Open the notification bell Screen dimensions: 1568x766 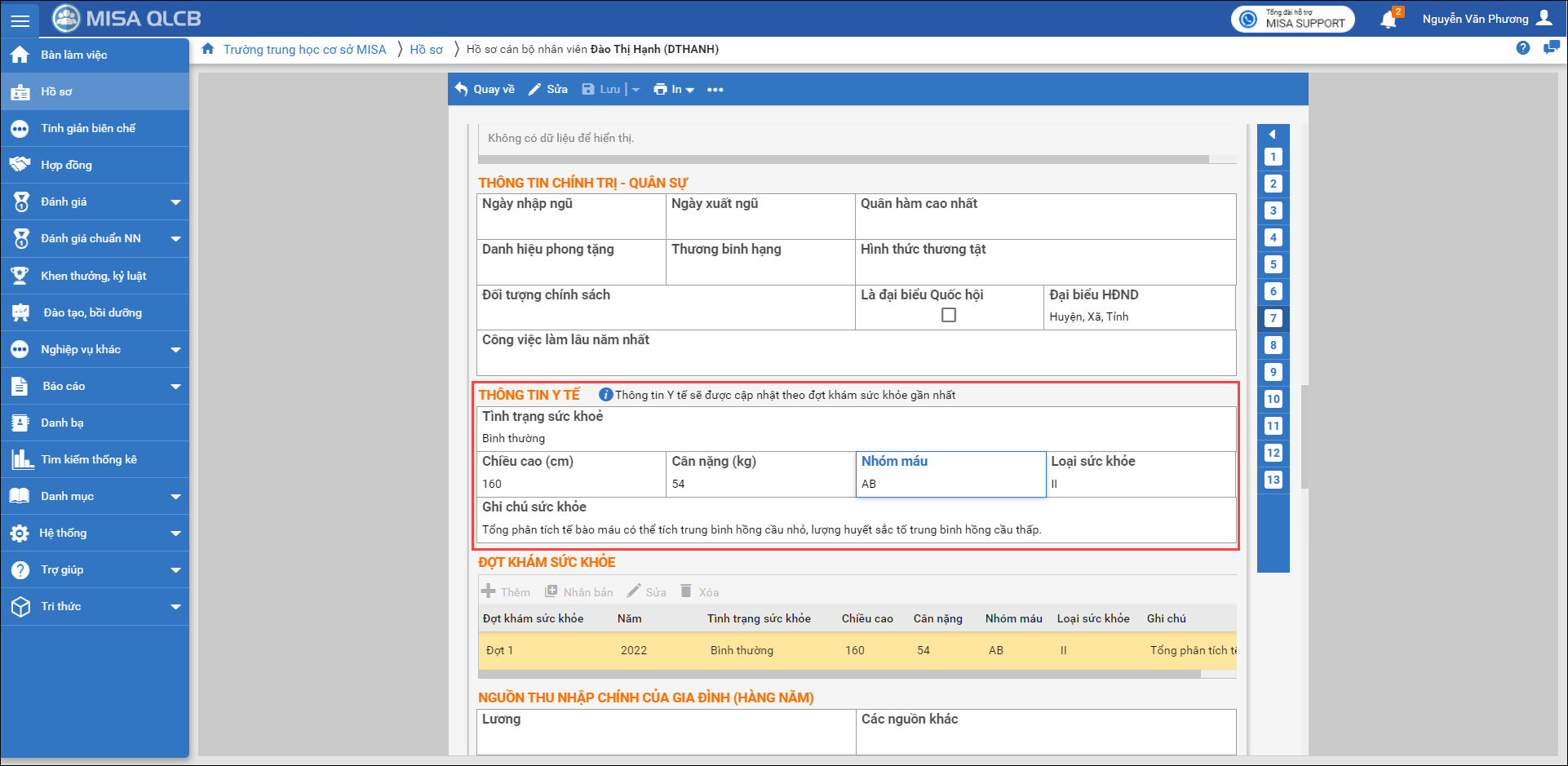[x=1389, y=20]
